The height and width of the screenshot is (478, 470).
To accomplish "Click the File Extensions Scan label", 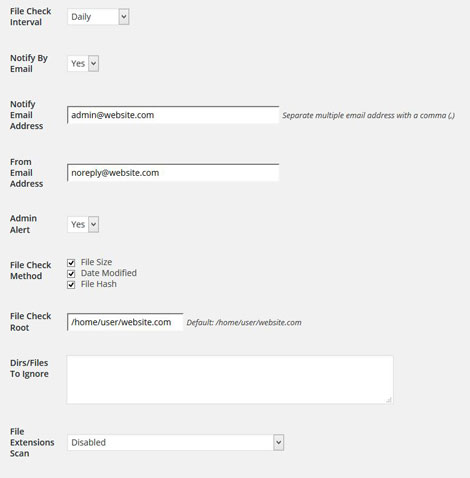I will pyautogui.click(x=32, y=442).
